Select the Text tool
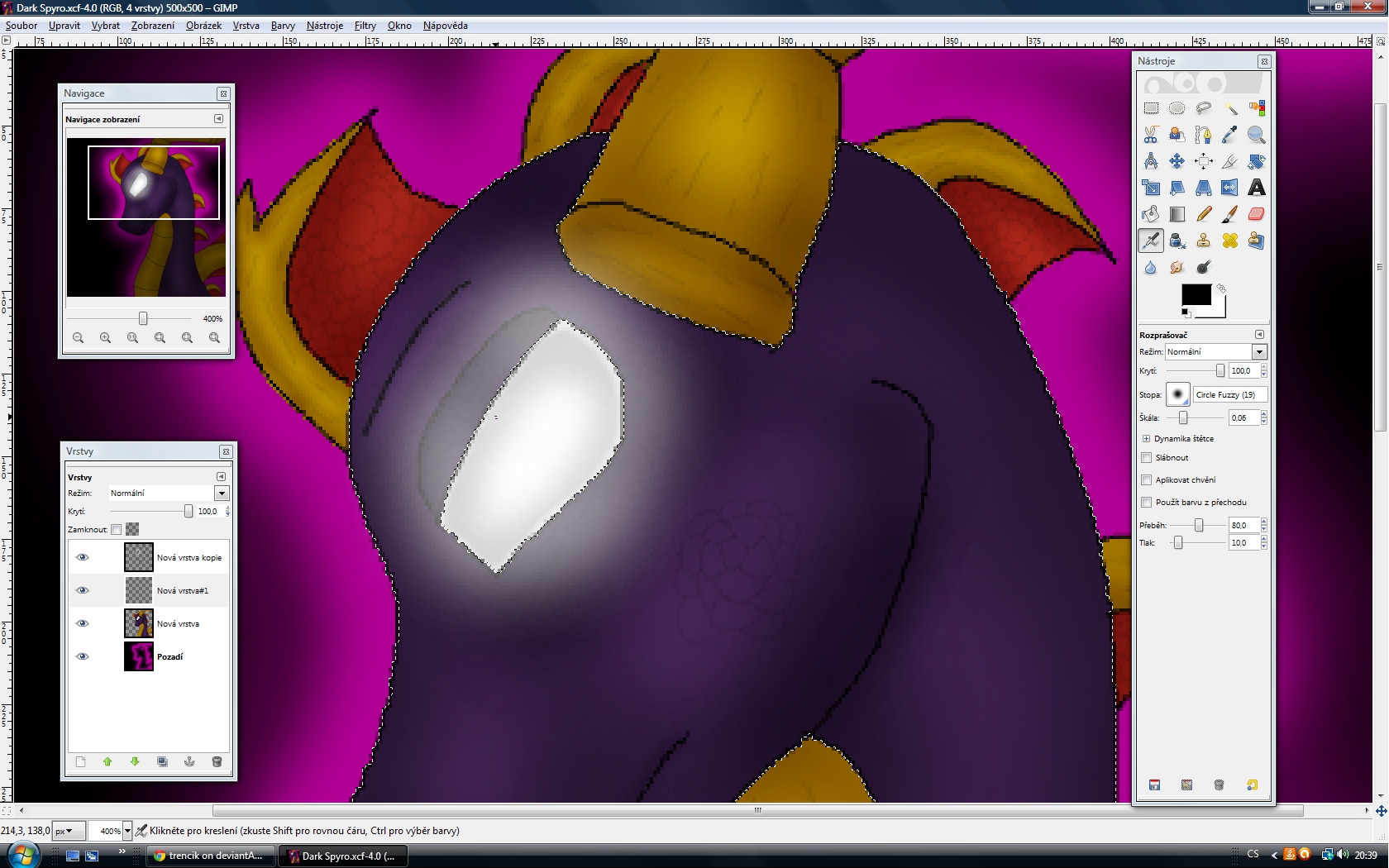 point(1257,188)
